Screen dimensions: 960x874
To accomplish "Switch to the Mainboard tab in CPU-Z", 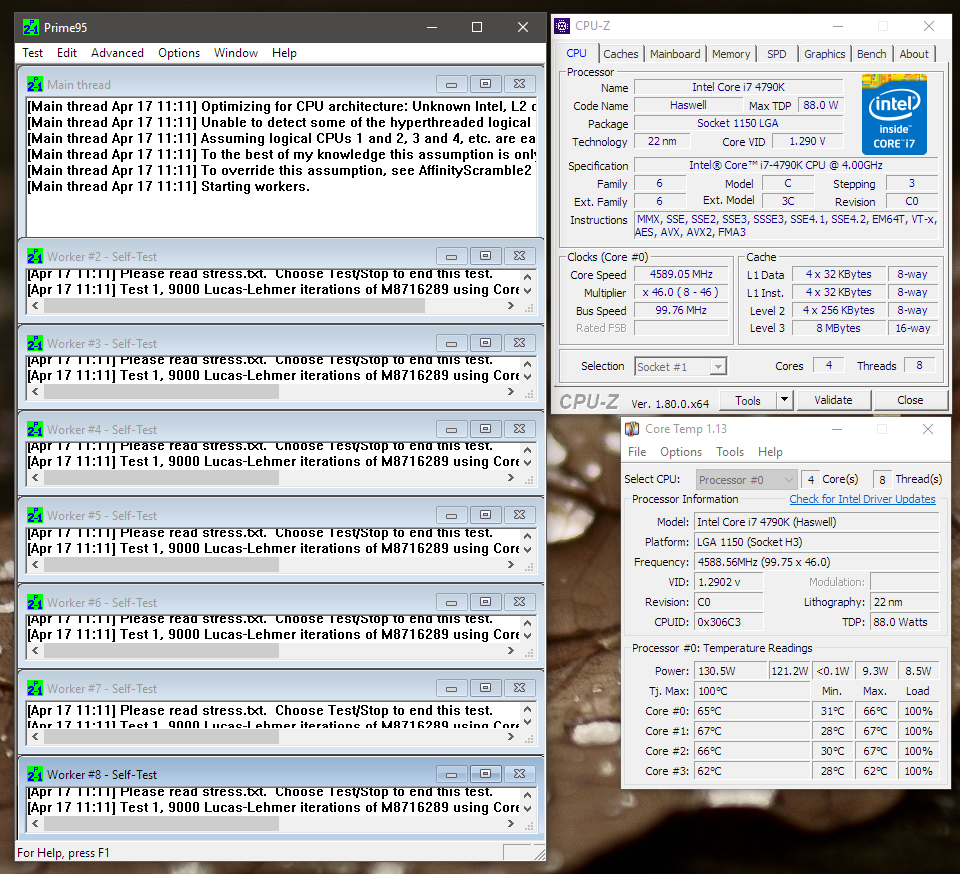I will pyautogui.click(x=675, y=54).
